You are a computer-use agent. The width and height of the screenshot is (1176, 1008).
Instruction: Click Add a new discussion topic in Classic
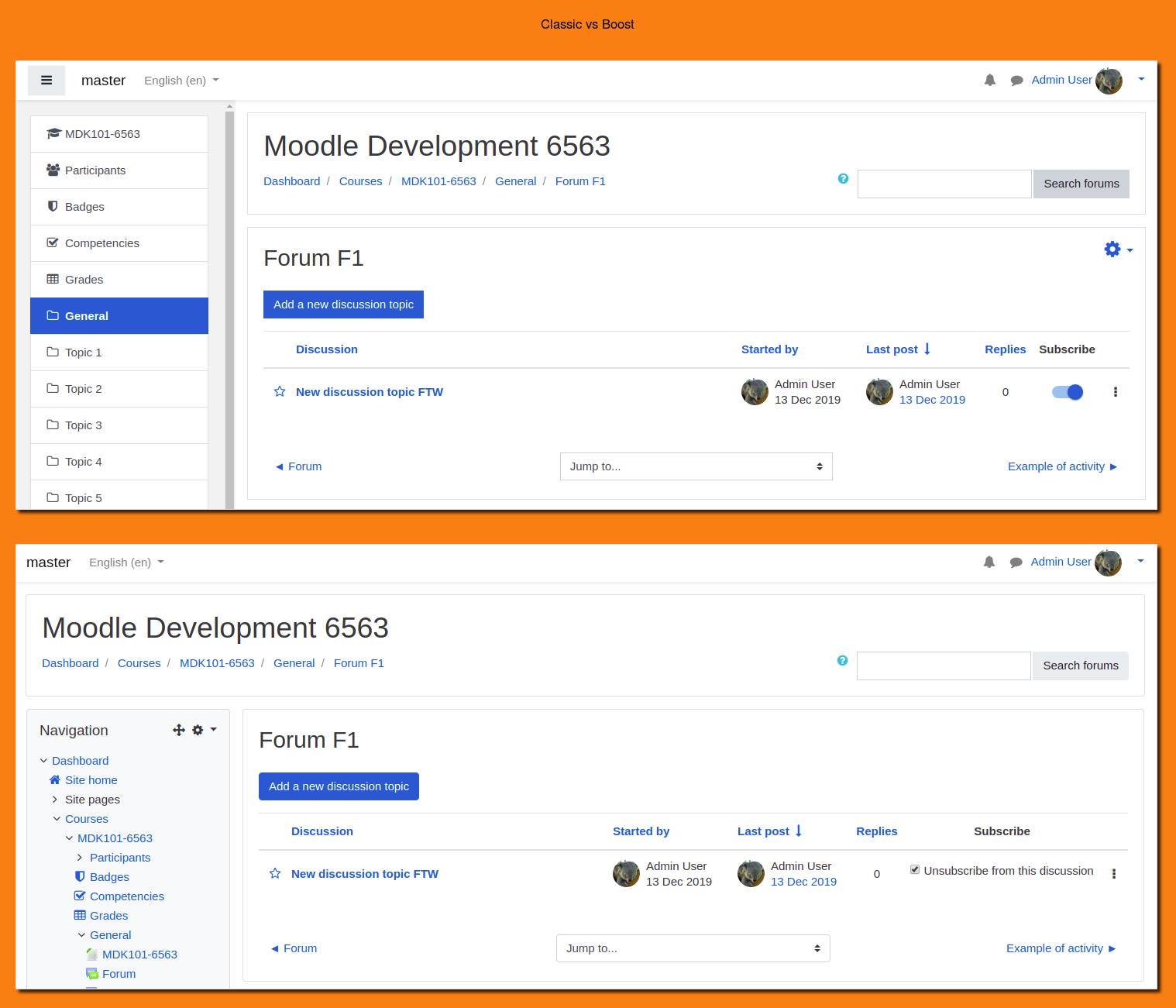339,786
